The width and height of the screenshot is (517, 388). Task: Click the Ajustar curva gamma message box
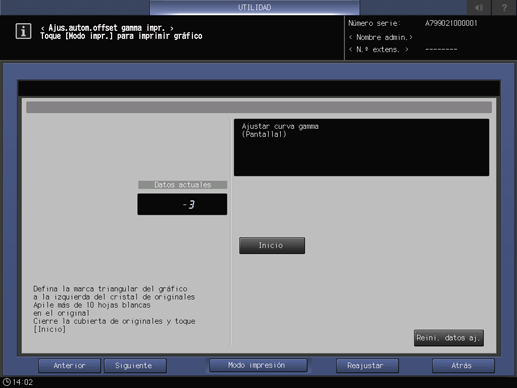361,147
